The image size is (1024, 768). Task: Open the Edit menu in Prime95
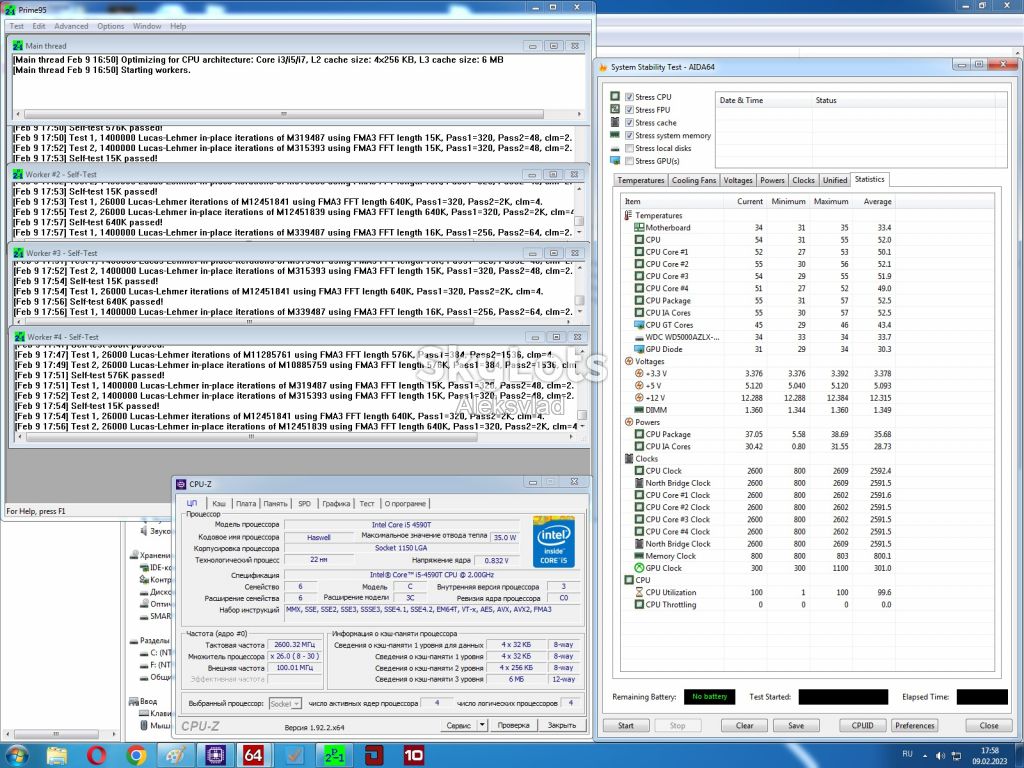click(x=39, y=26)
